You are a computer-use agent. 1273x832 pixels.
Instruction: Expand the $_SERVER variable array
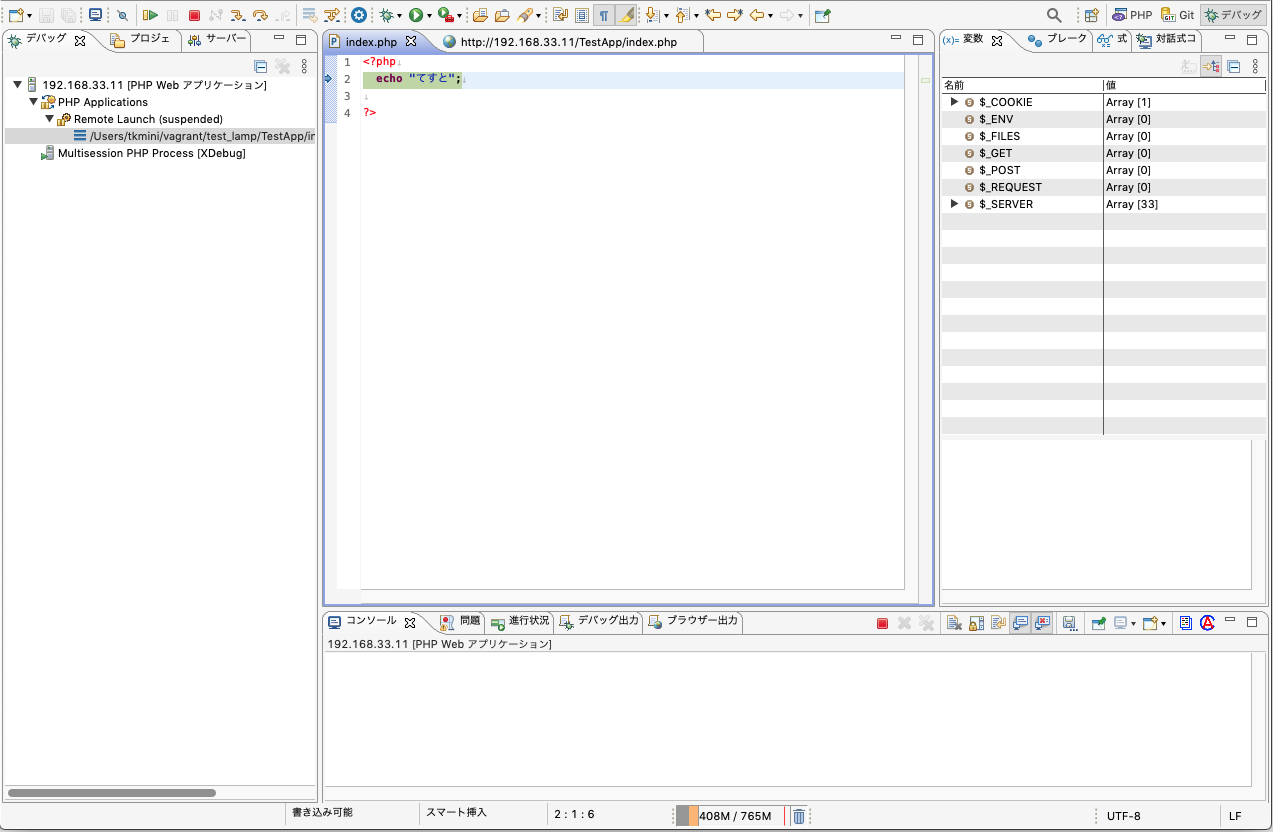coord(954,204)
